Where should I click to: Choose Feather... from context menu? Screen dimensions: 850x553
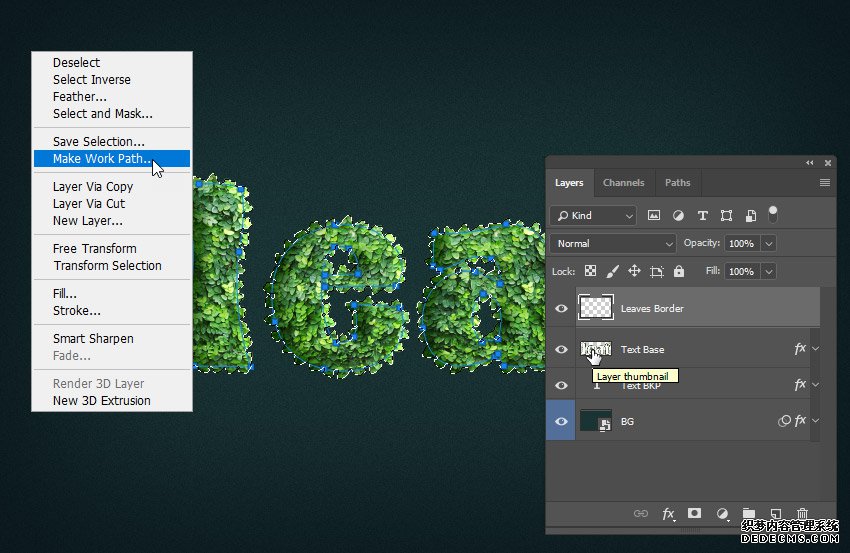pyautogui.click(x=112, y=97)
